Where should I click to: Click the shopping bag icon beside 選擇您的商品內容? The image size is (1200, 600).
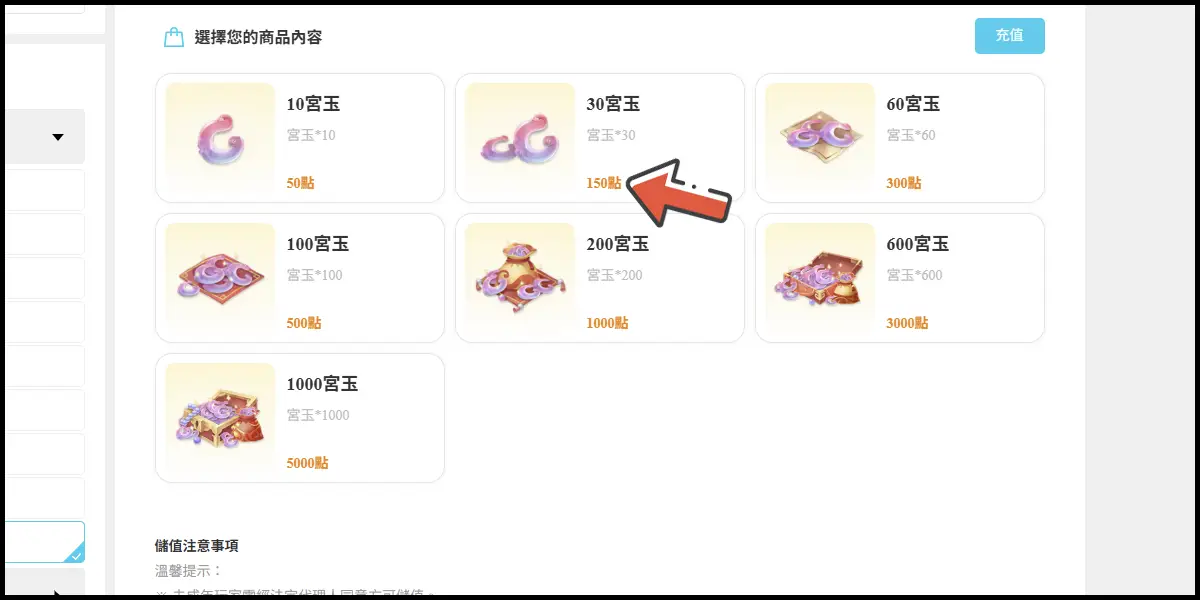tap(174, 37)
